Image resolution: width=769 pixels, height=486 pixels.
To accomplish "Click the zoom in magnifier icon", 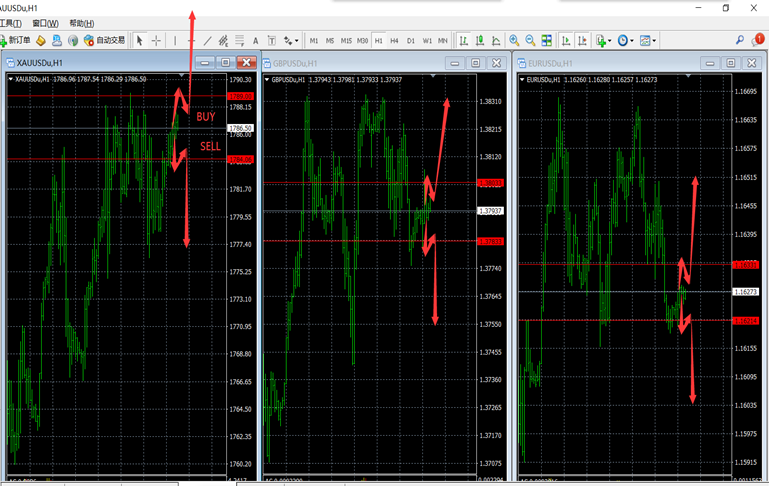I will (514, 41).
